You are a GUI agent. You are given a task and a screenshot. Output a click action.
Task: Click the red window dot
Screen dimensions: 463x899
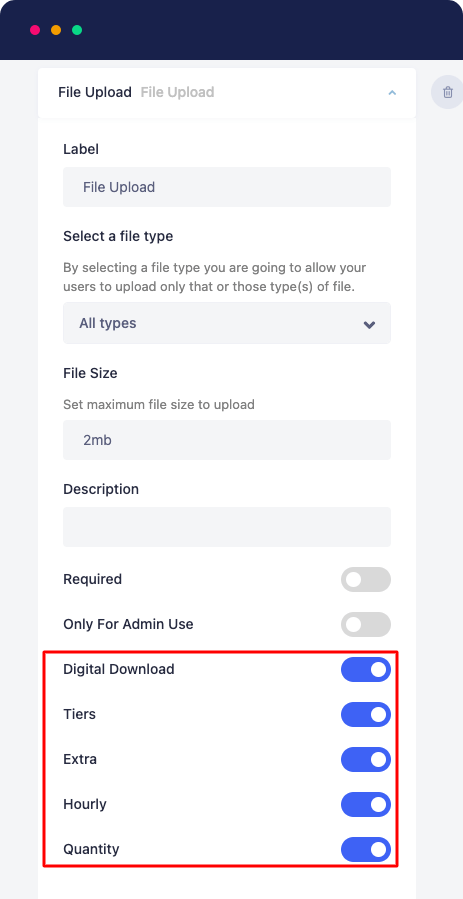pos(35,30)
